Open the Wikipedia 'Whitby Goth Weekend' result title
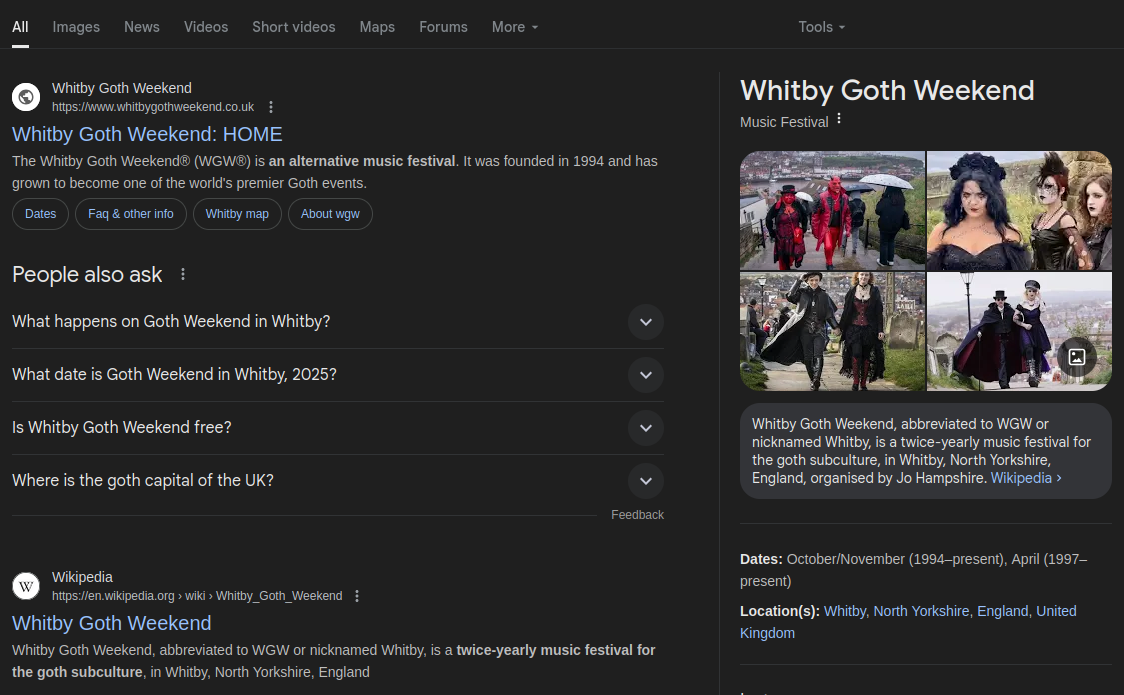Image resolution: width=1124 pixels, height=695 pixels. click(x=111, y=623)
